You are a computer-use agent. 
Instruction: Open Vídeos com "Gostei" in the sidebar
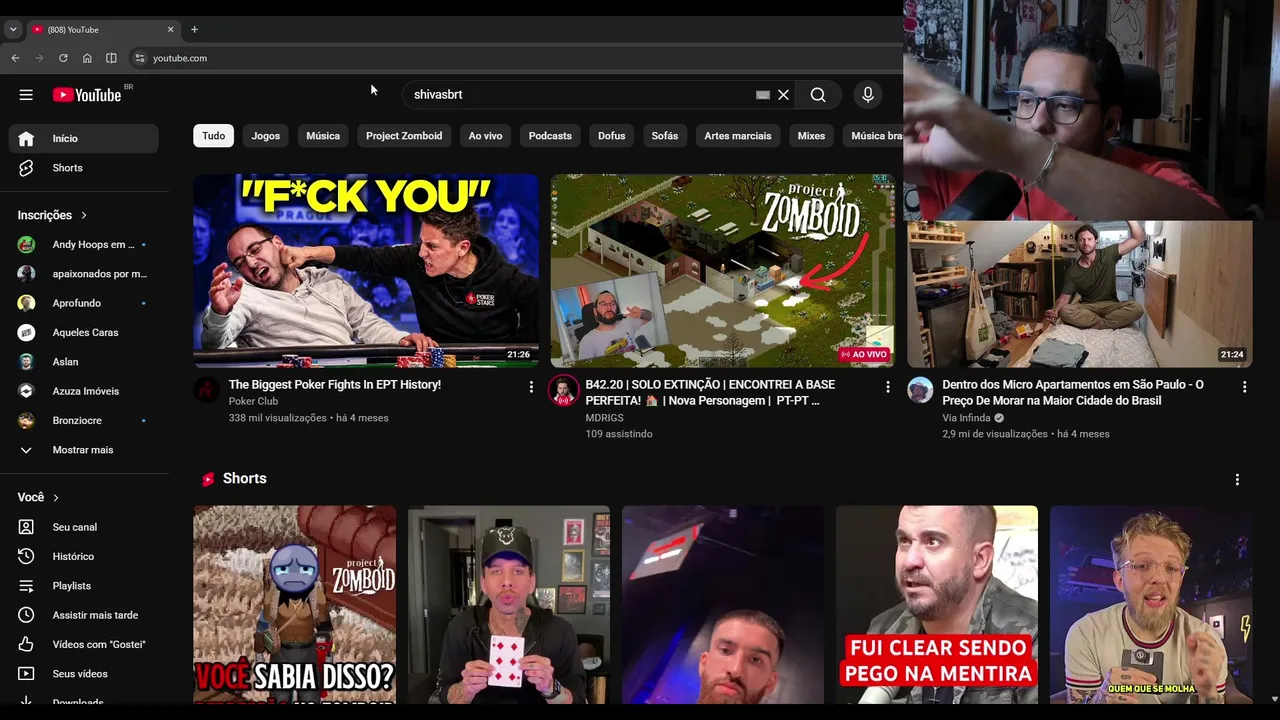pyautogui.click(x=84, y=644)
